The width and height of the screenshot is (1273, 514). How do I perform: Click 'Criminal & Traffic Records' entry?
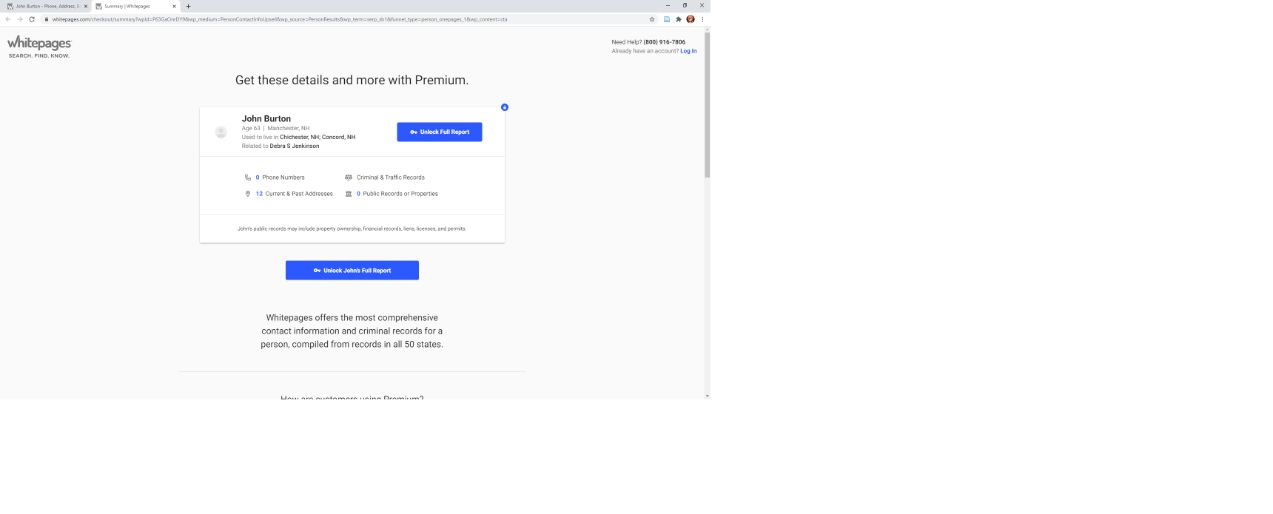[x=390, y=177]
